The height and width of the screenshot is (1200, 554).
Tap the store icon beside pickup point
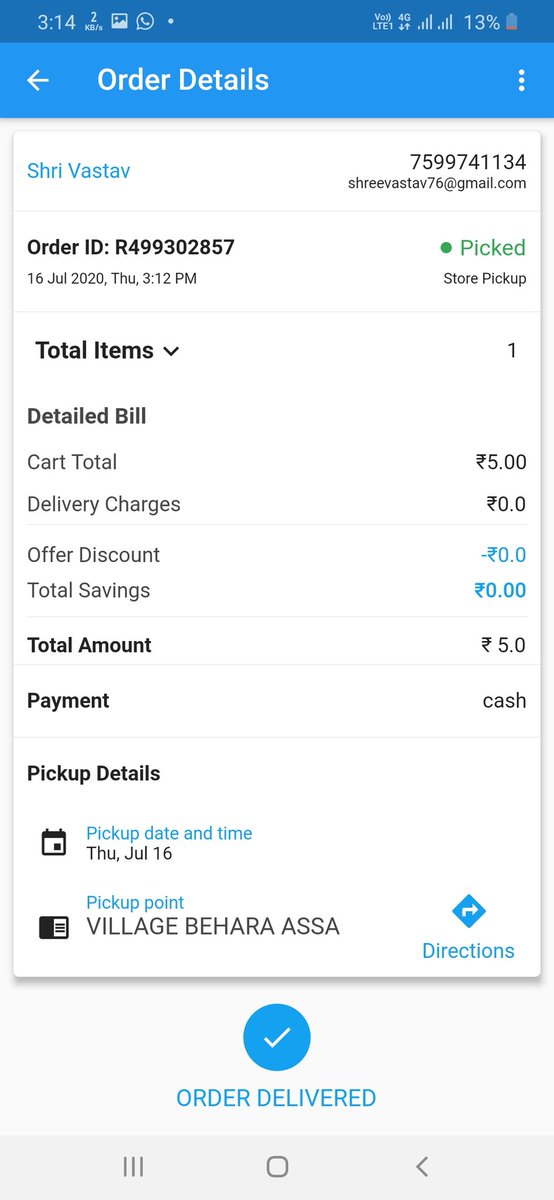(x=54, y=928)
